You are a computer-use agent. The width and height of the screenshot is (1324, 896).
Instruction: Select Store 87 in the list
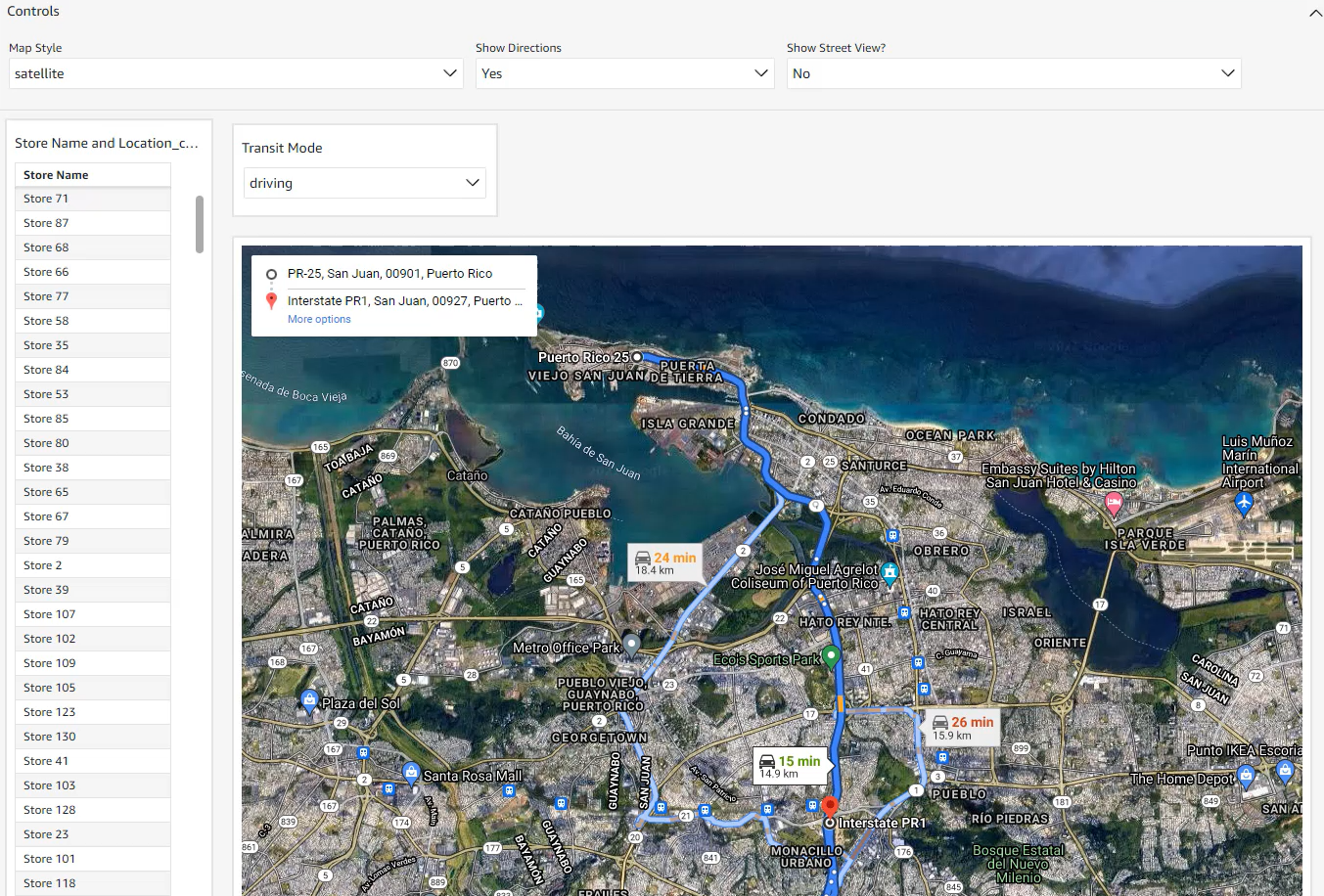click(93, 223)
